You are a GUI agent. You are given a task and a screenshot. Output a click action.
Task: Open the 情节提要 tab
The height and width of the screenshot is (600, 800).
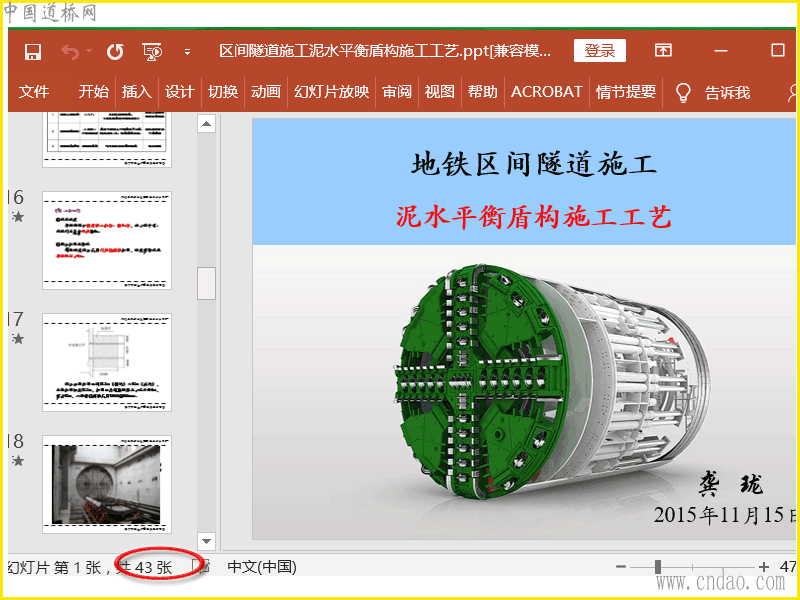tap(626, 92)
